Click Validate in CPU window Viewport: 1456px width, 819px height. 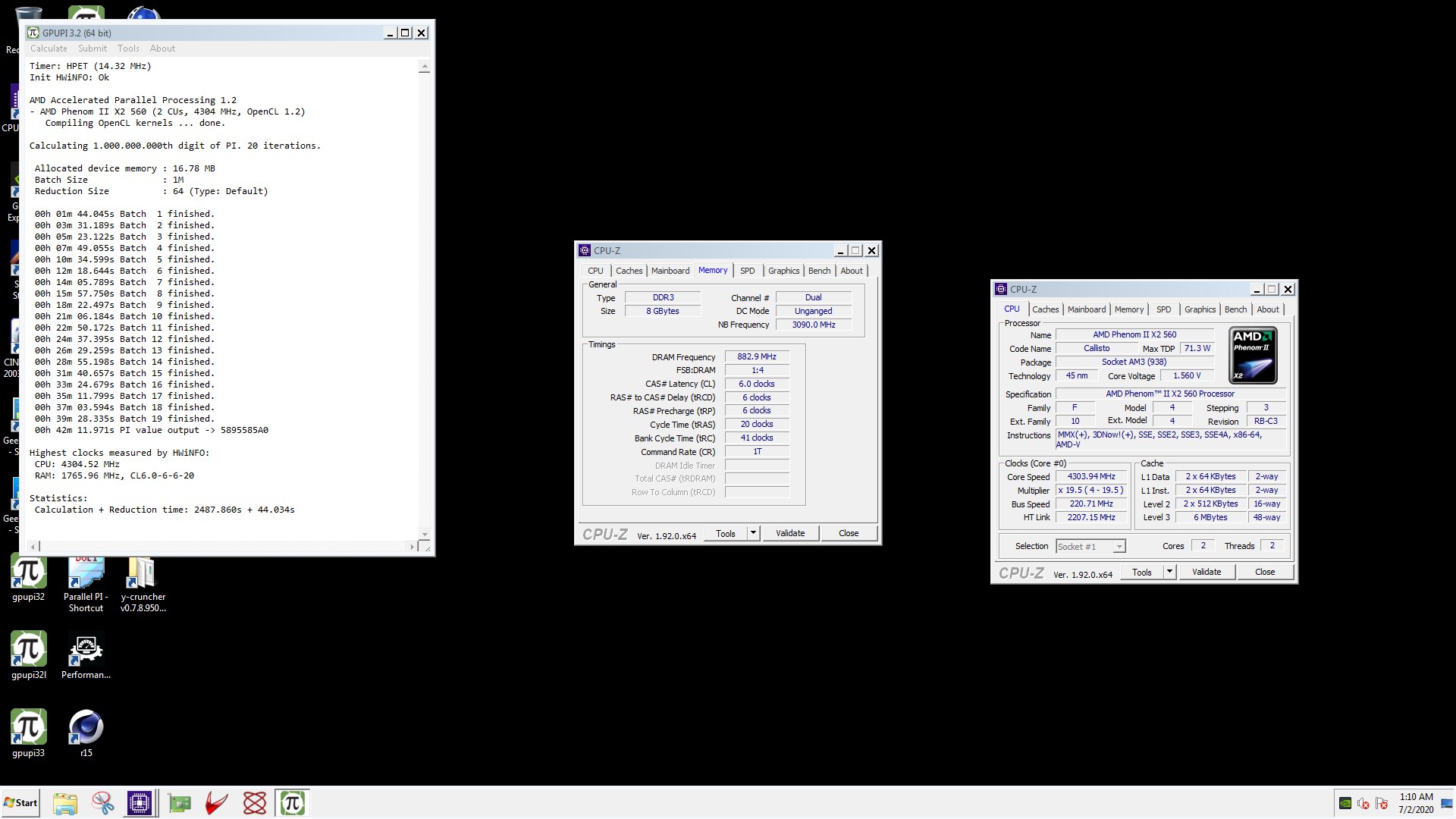(1207, 572)
